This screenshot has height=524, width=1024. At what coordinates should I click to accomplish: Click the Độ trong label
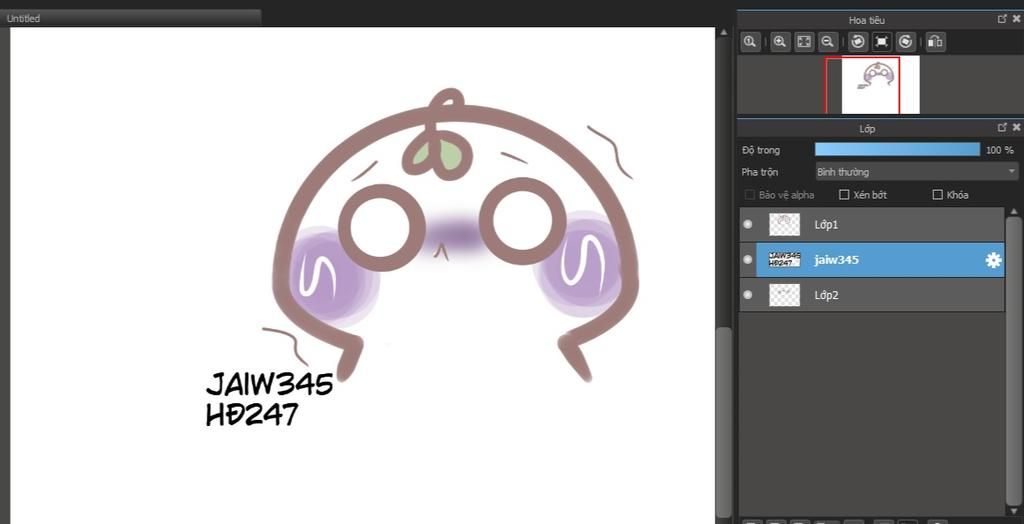761,150
